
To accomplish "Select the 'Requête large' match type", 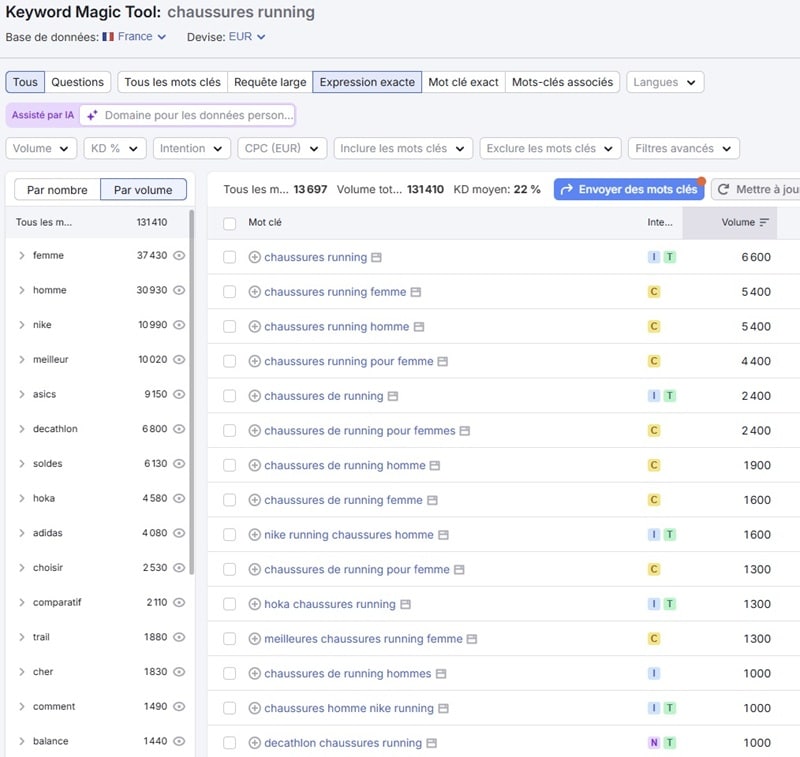I will coord(269,82).
